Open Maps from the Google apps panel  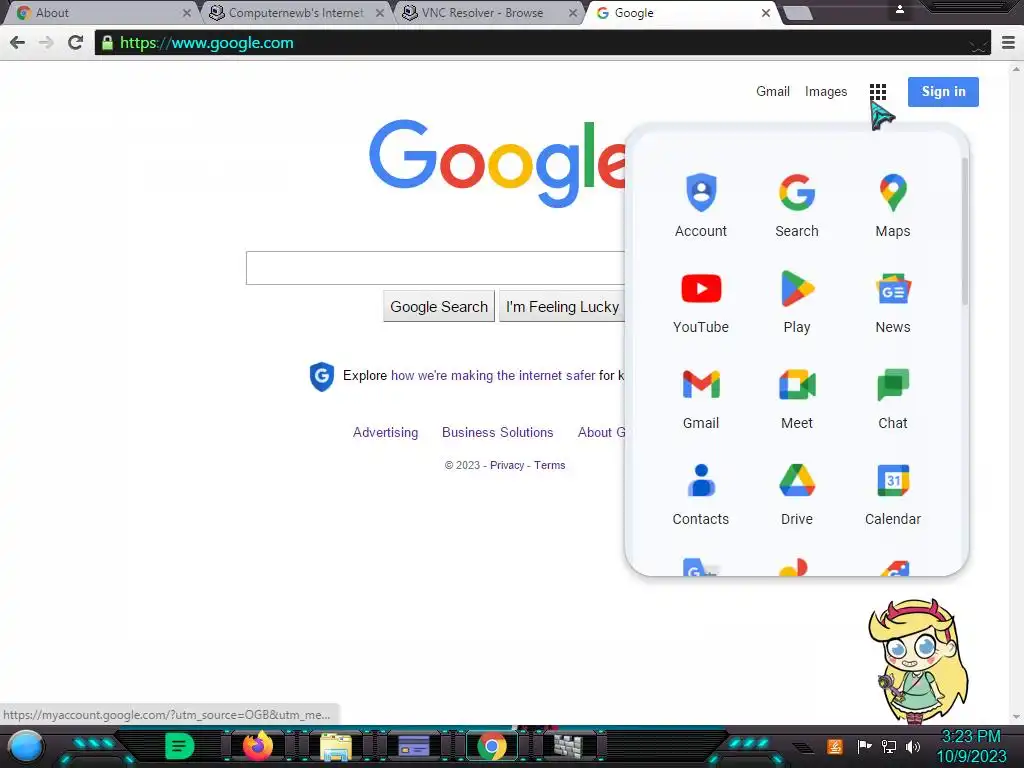(893, 206)
